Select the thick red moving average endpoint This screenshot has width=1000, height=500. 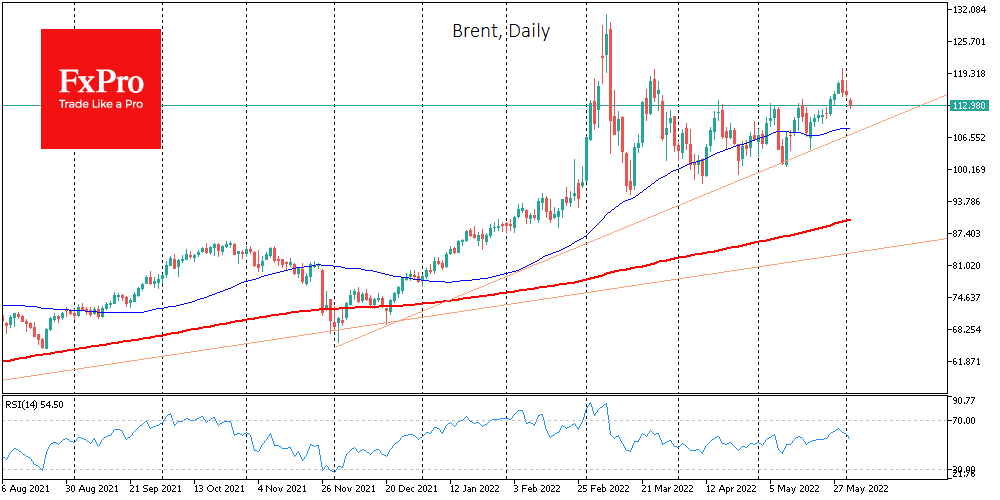(x=849, y=220)
